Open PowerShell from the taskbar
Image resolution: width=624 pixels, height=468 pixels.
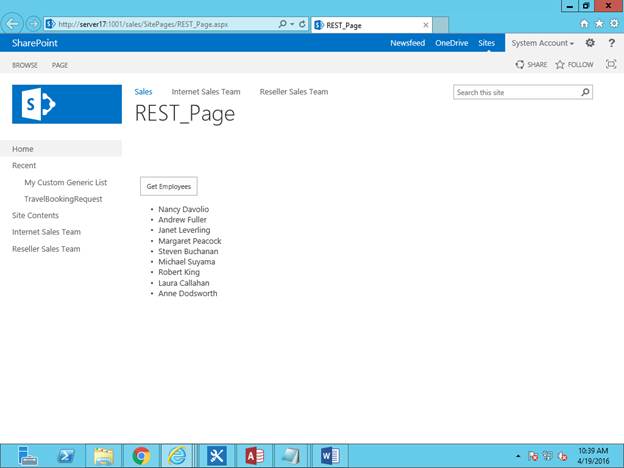[x=66, y=456]
